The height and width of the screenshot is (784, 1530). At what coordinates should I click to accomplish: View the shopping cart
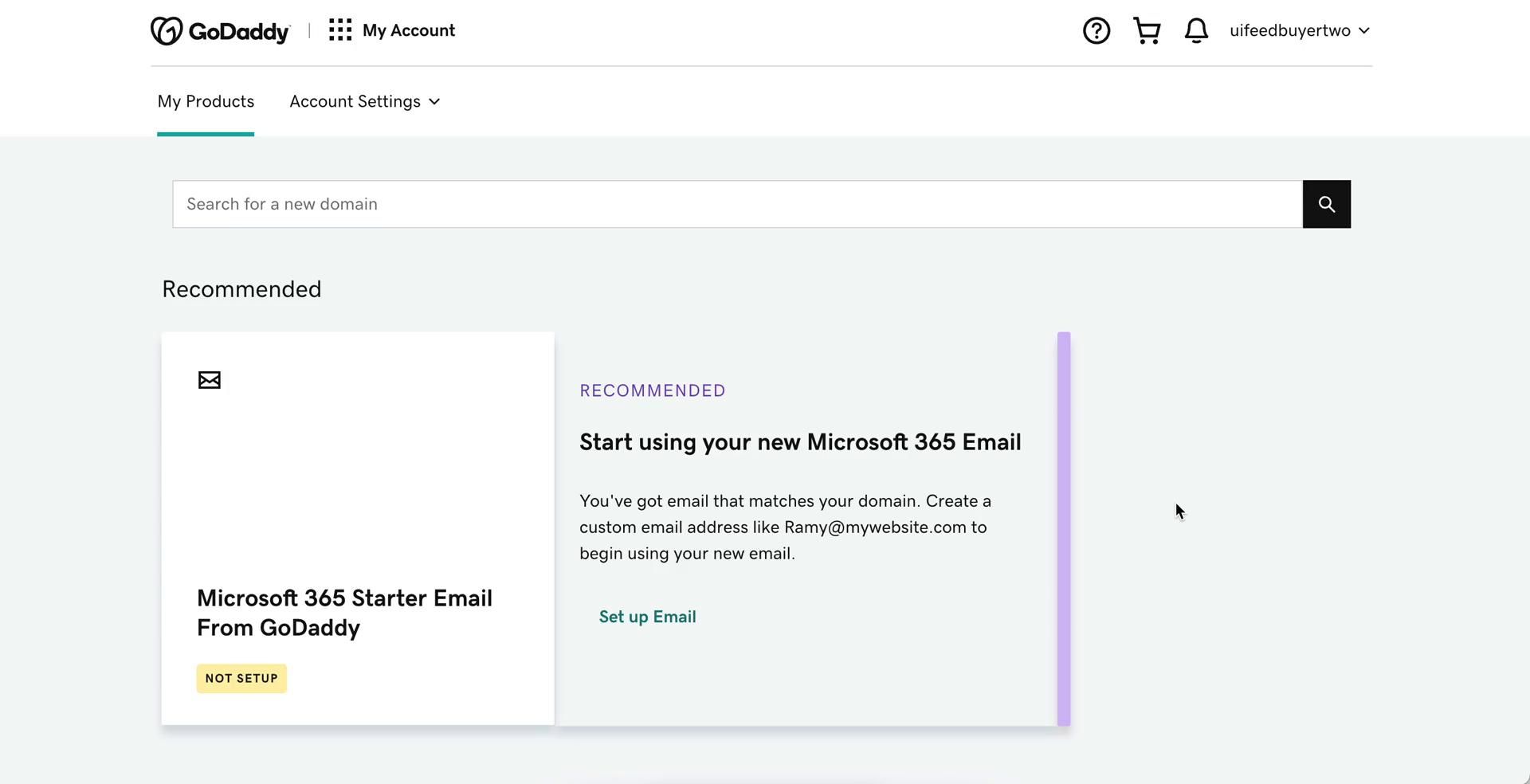click(1147, 31)
